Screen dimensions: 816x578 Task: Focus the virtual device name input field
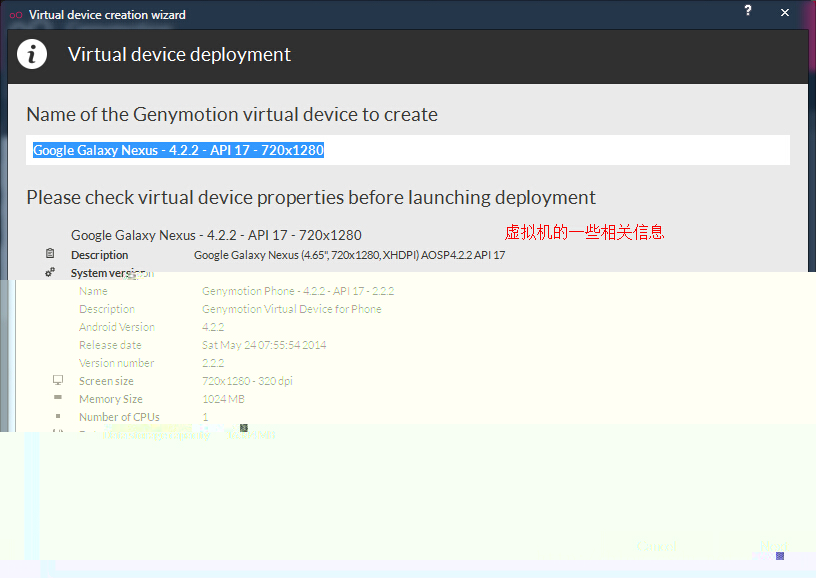click(x=408, y=150)
